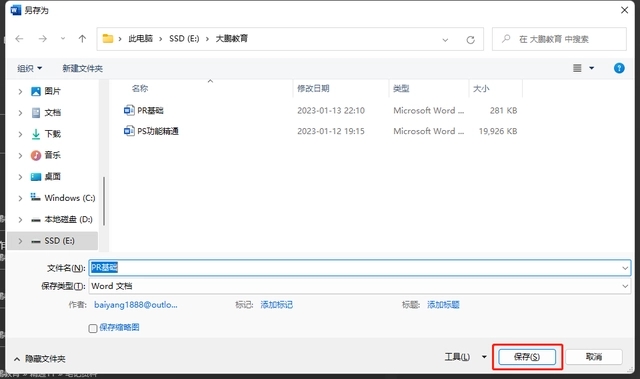
Task: Go up one folder level
Action: 82,39
